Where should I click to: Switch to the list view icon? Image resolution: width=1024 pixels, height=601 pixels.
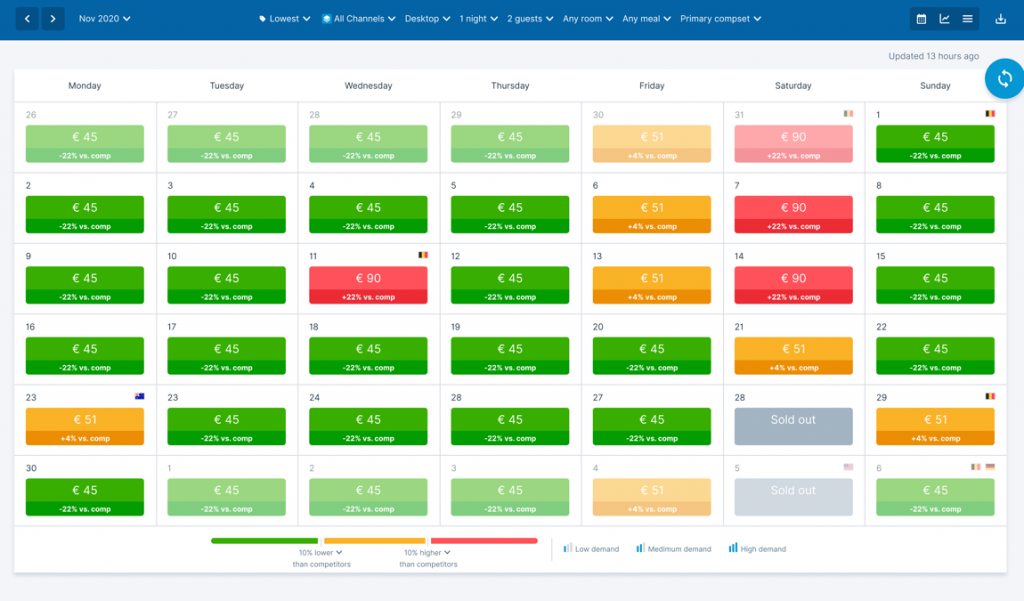point(968,18)
